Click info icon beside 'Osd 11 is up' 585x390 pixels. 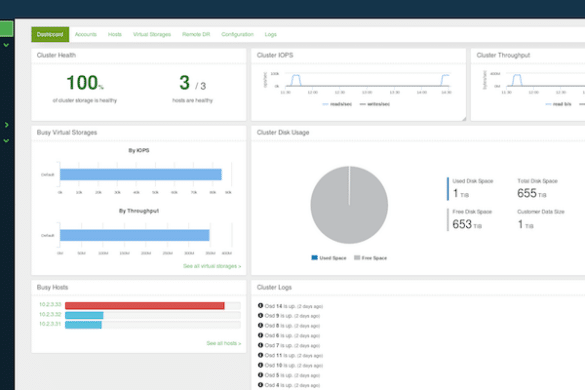(x=260, y=355)
